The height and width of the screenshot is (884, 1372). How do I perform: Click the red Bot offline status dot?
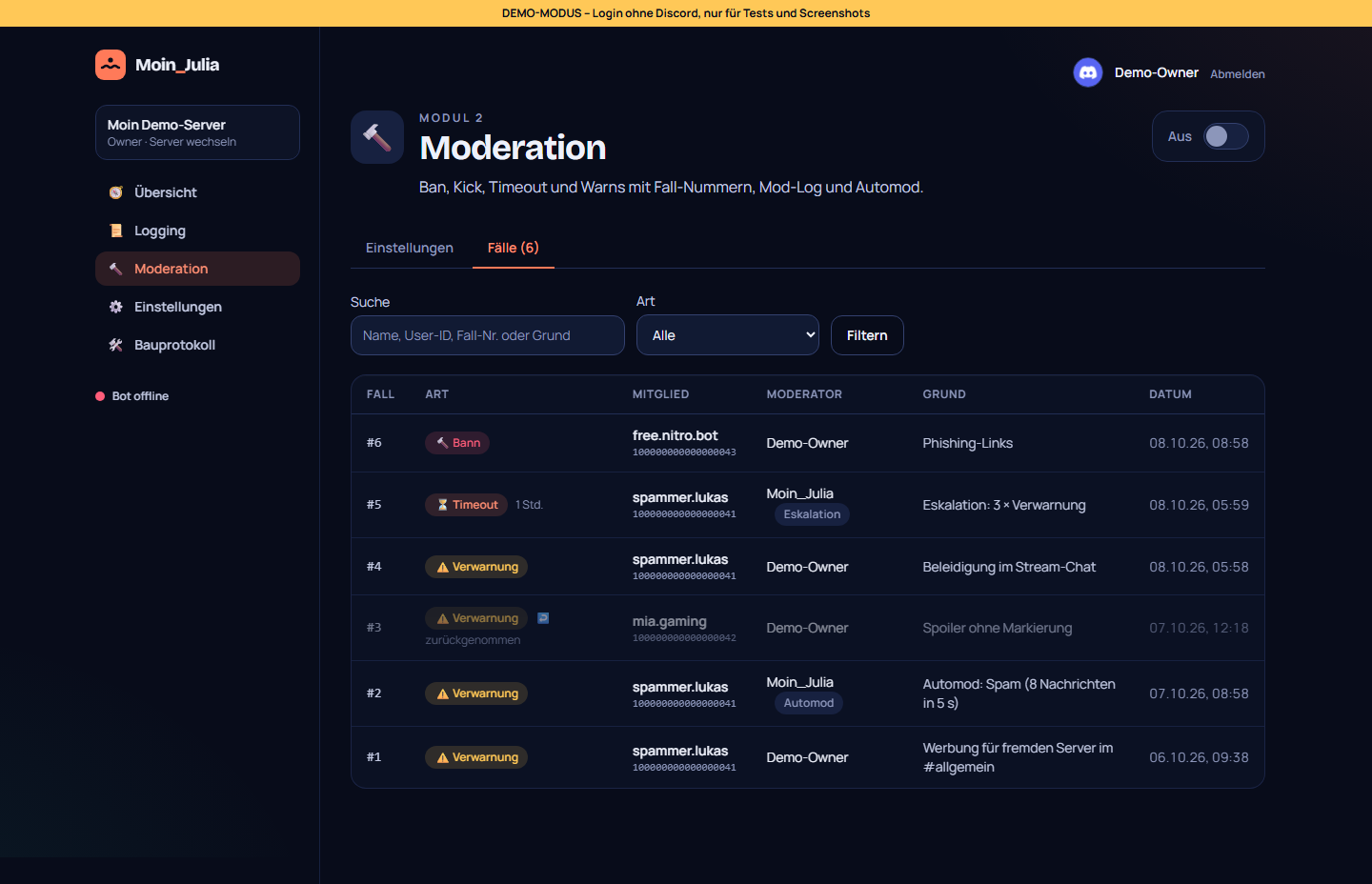(100, 396)
